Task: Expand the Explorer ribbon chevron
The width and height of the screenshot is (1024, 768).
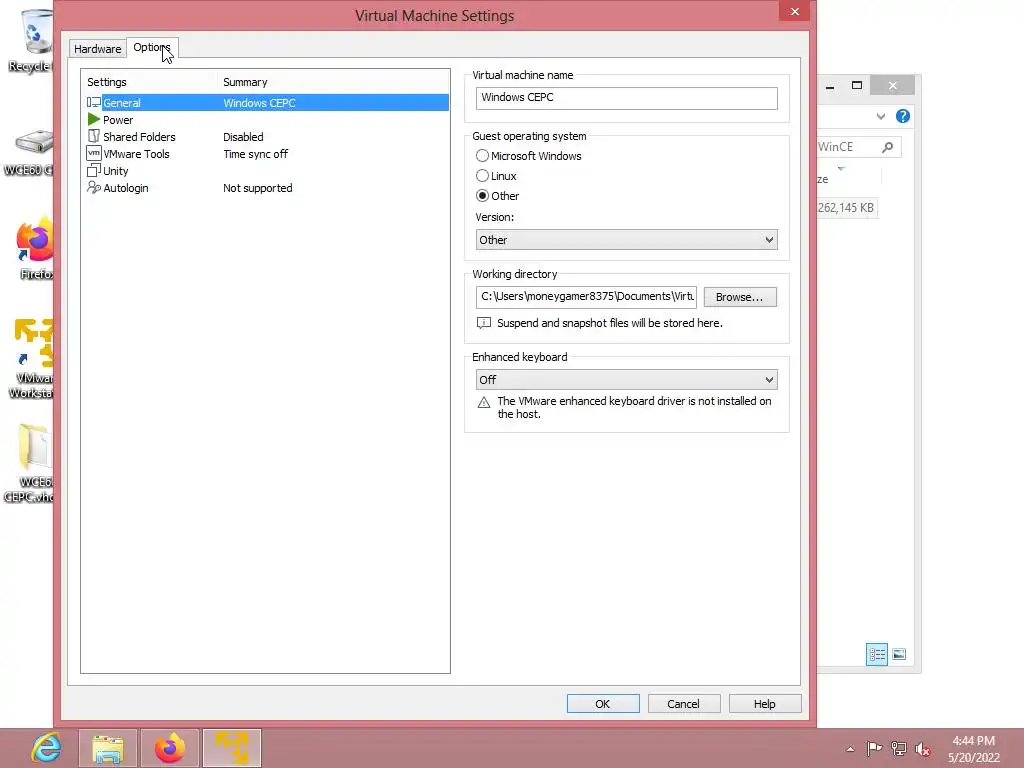Action: point(880,116)
